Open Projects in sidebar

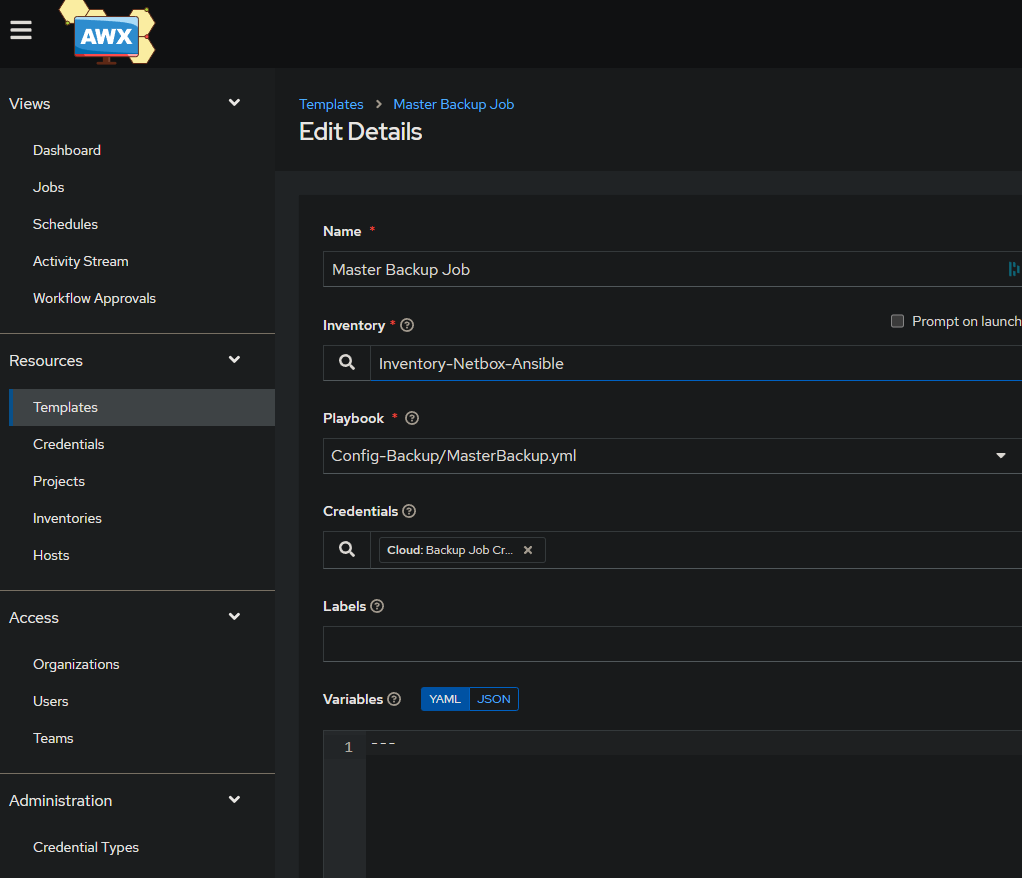click(x=59, y=482)
